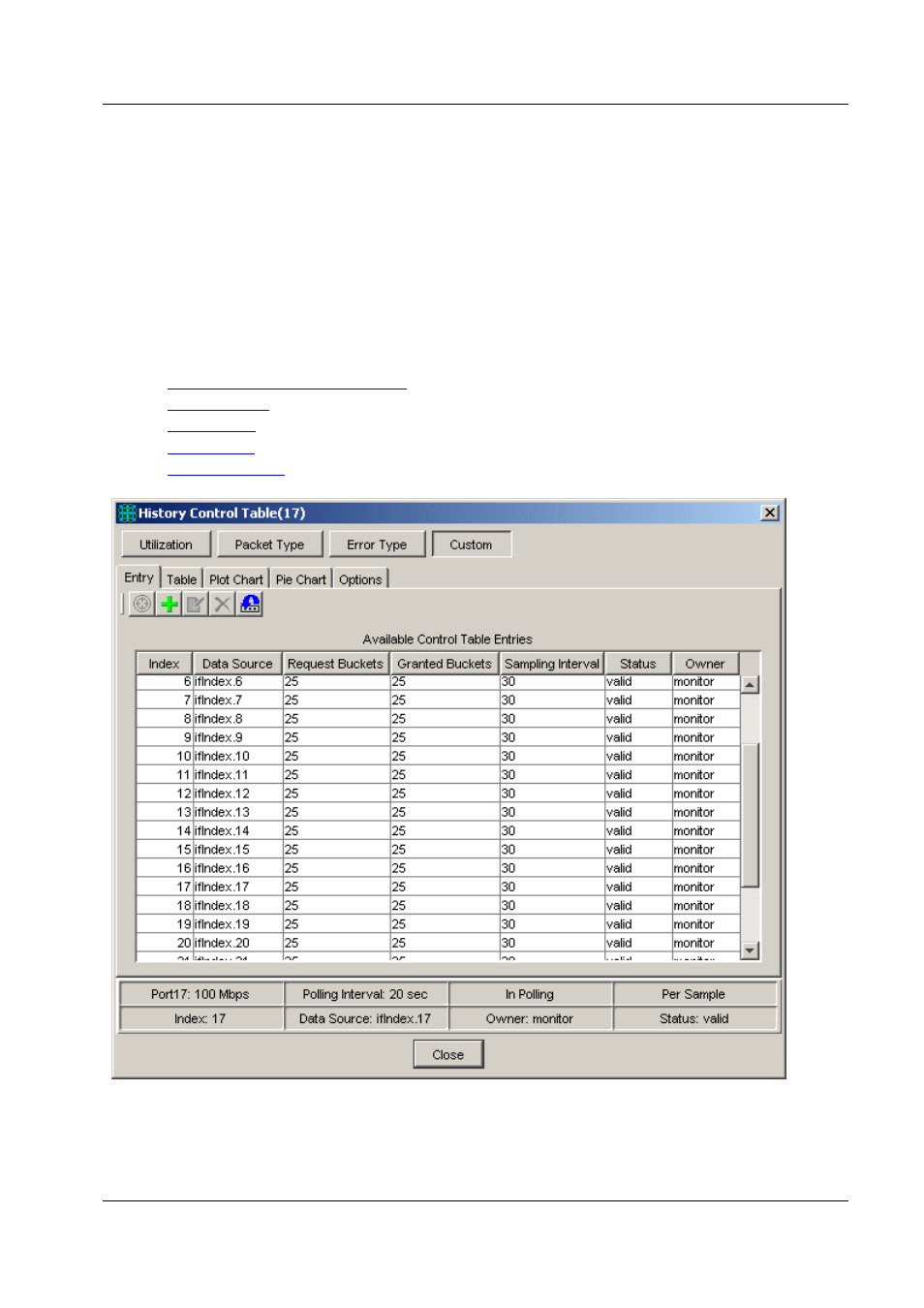Switch to the Entry tab

coord(139,577)
